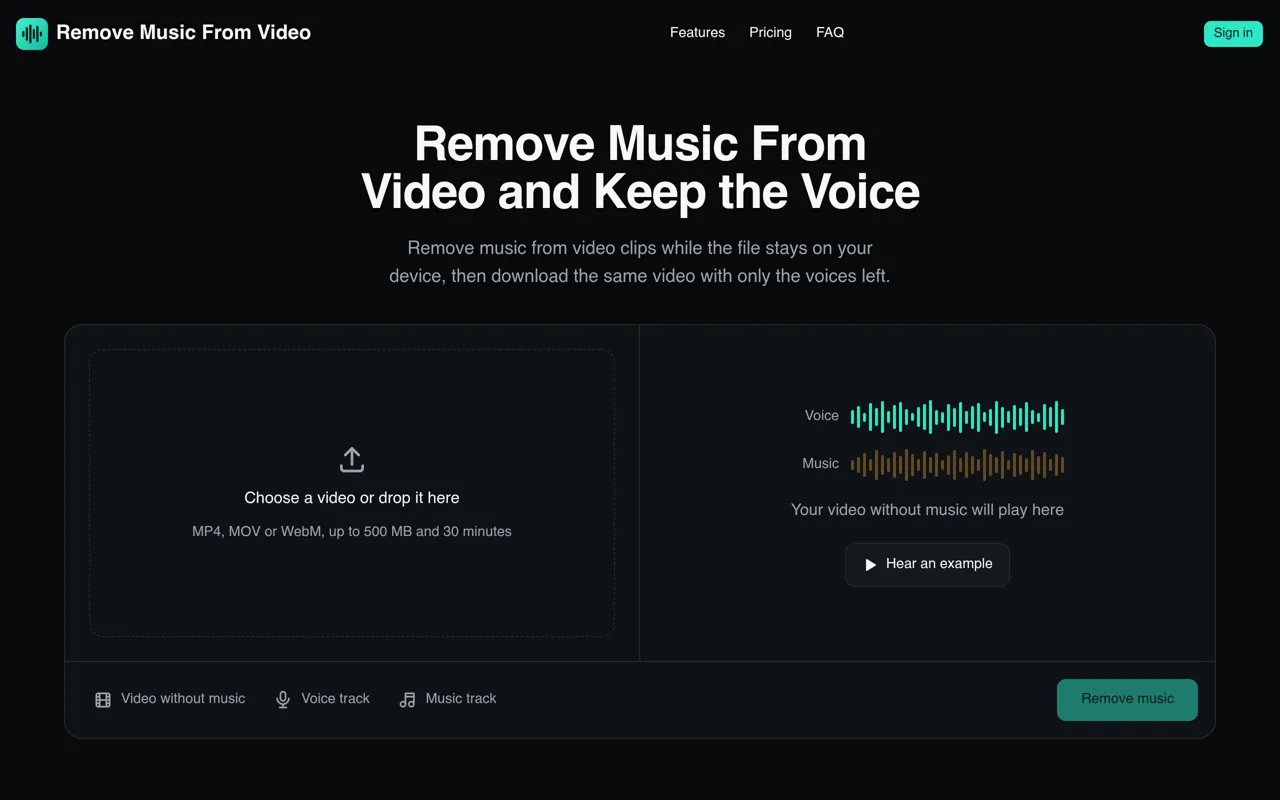The height and width of the screenshot is (800, 1280).
Task: Click the microphone icon beside Voice track
Action: click(283, 700)
